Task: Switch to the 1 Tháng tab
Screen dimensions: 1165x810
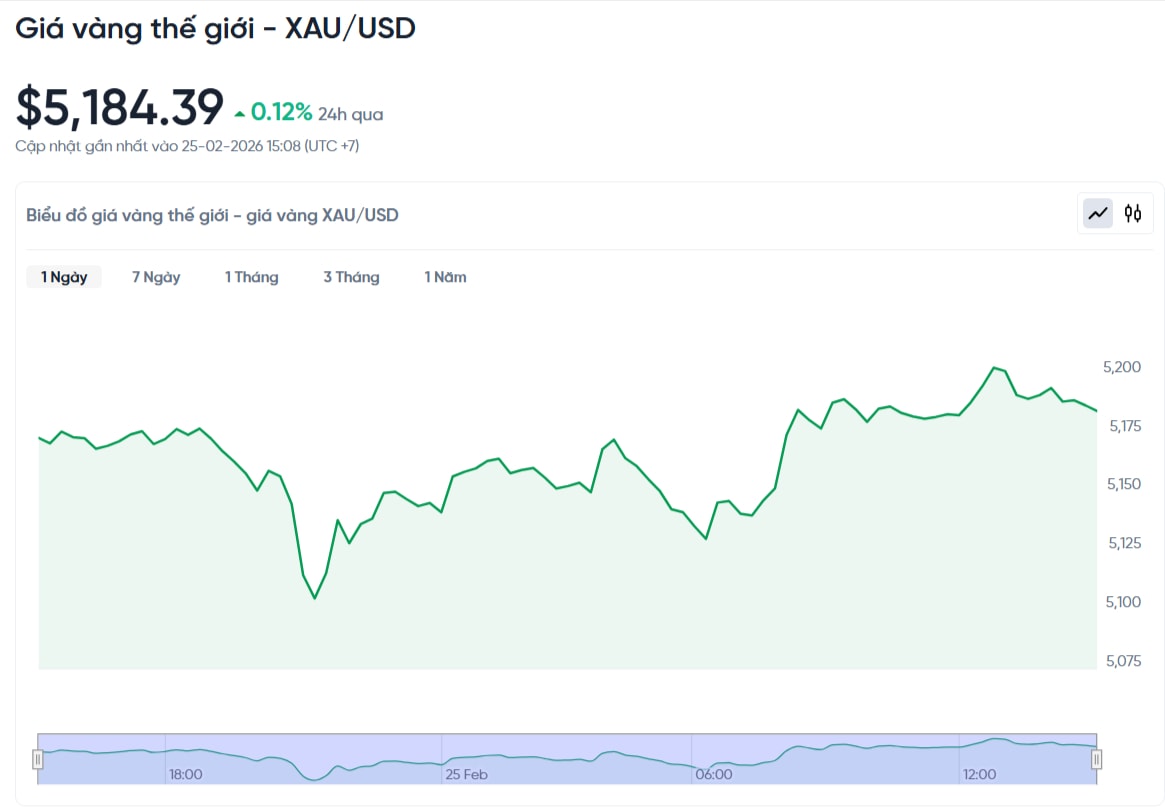Action: point(251,277)
